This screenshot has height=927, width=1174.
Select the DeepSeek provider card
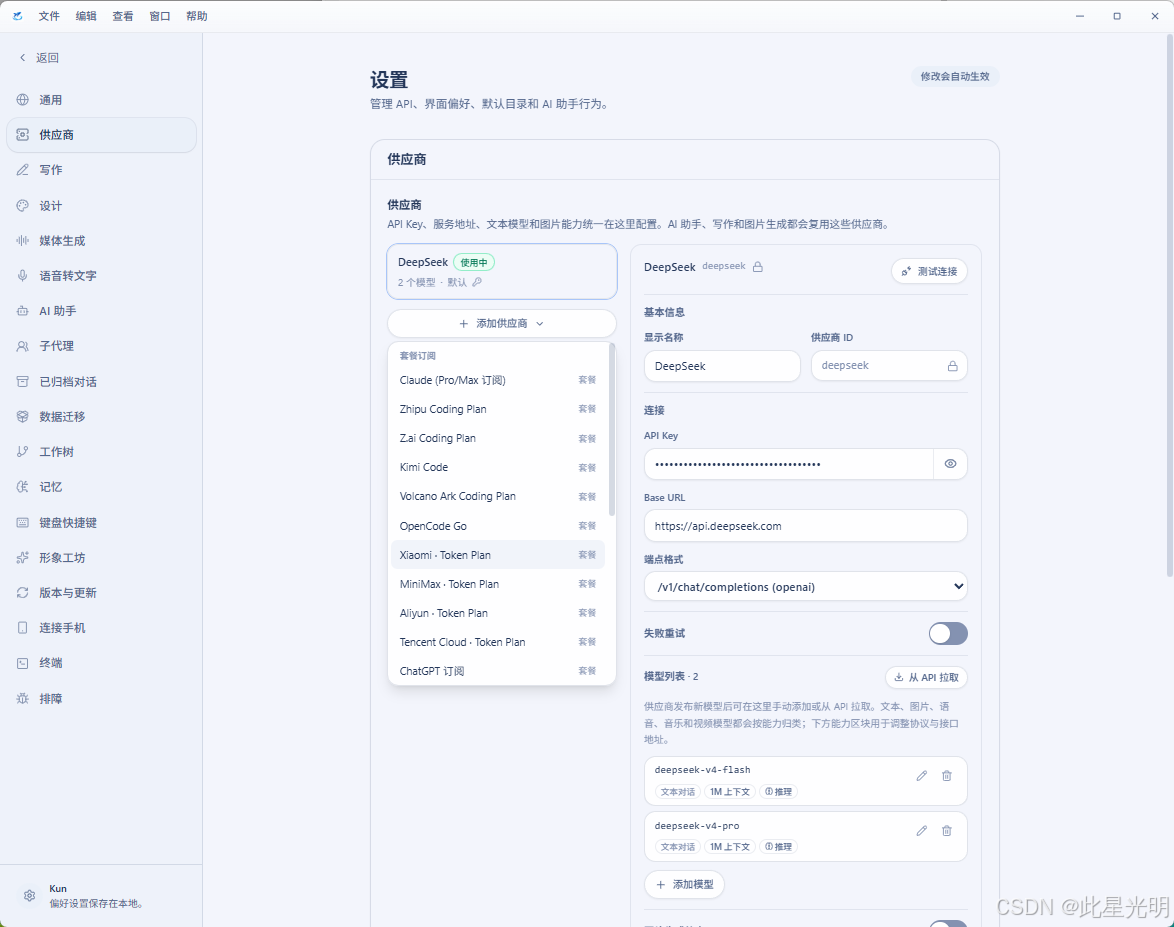tap(502, 271)
